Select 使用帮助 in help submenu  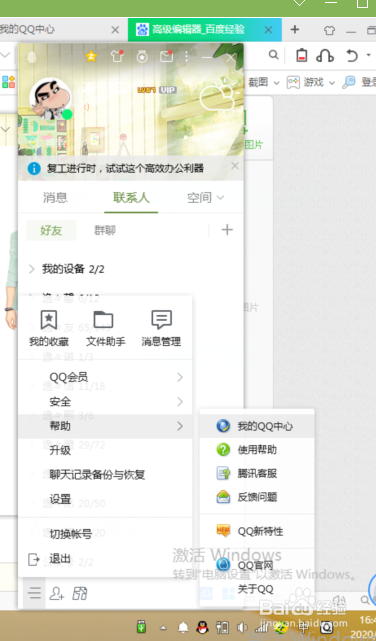click(x=257, y=450)
